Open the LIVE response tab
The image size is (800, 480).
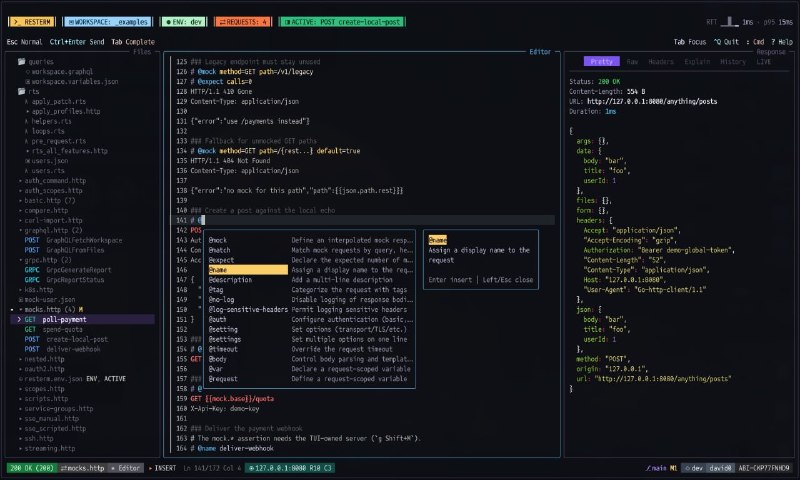[763, 61]
